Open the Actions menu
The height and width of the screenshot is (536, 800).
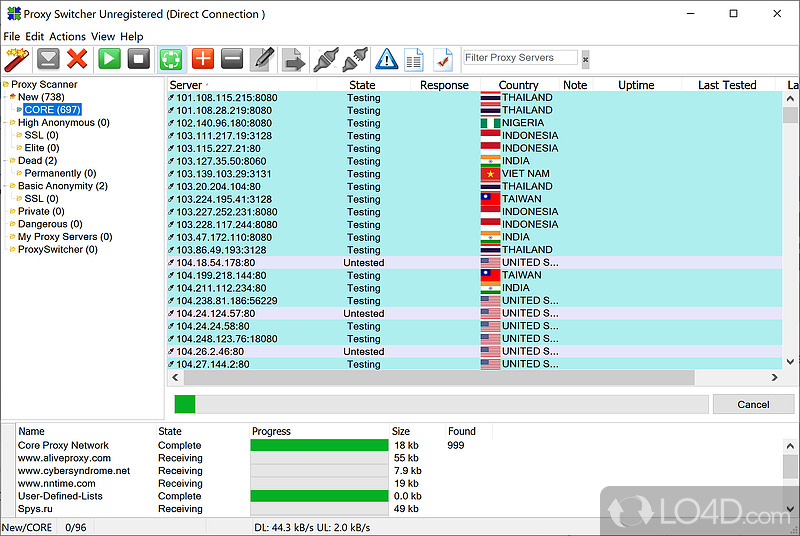pyautogui.click(x=67, y=37)
